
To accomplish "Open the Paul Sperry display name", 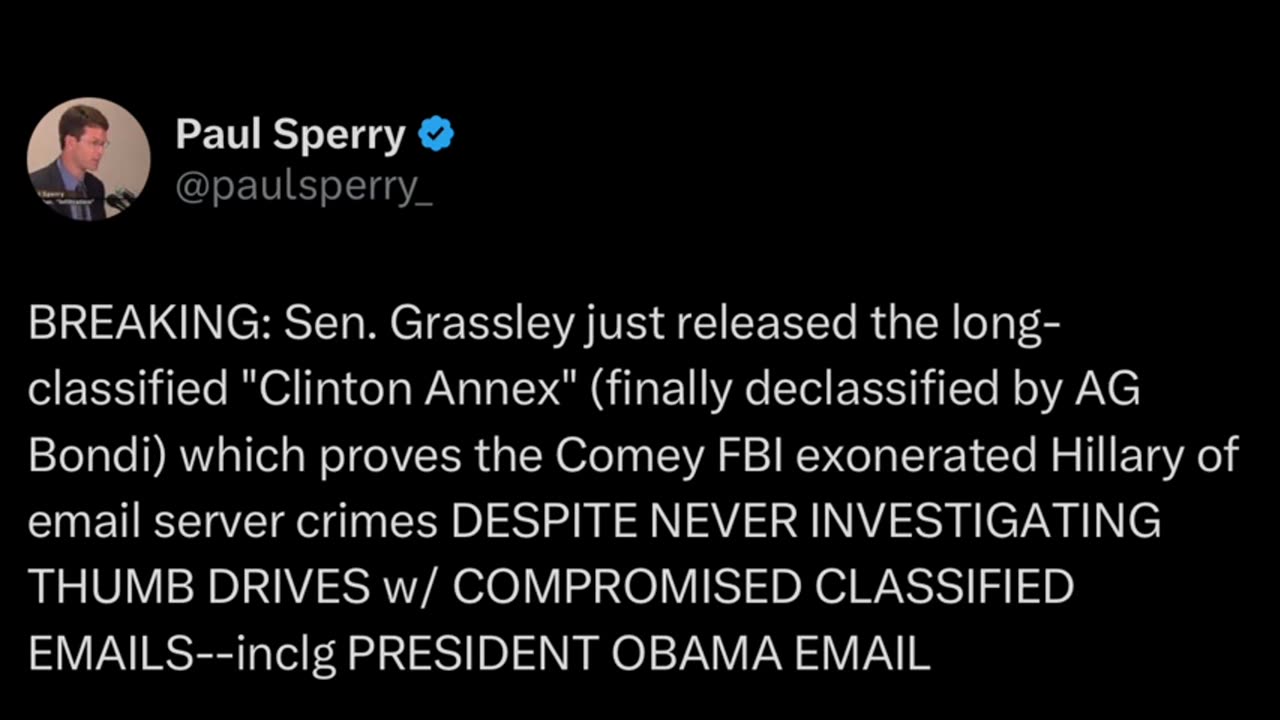I will tap(290, 135).
